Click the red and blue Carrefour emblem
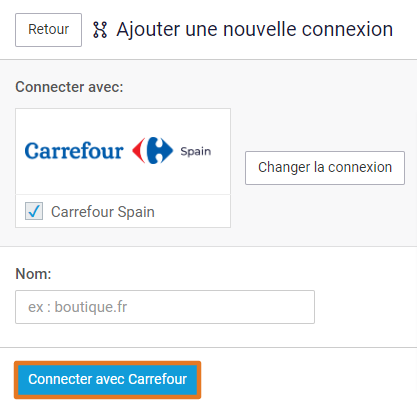 coord(153,150)
